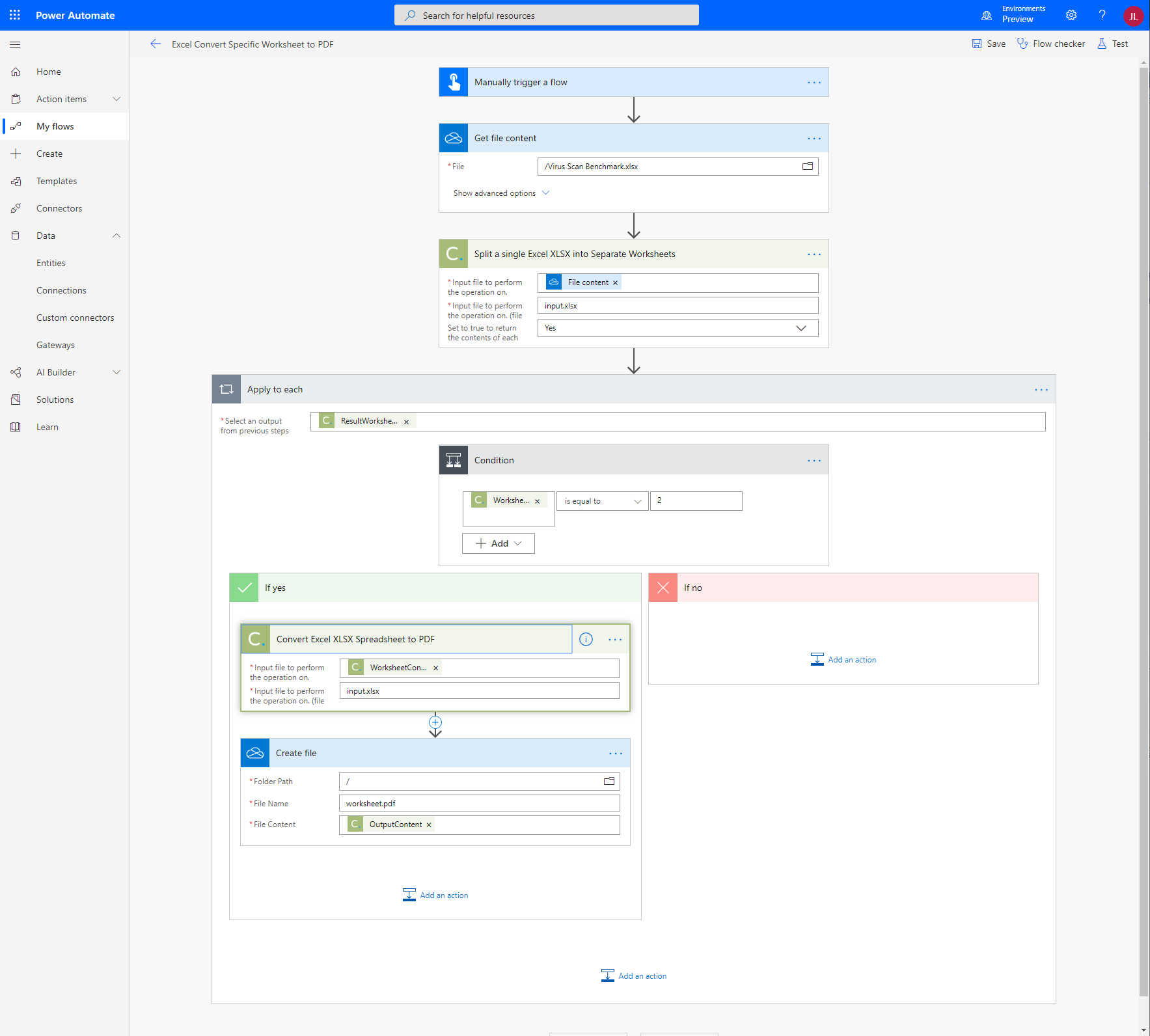
Task: Click the Save flow icon
Action: point(978,44)
